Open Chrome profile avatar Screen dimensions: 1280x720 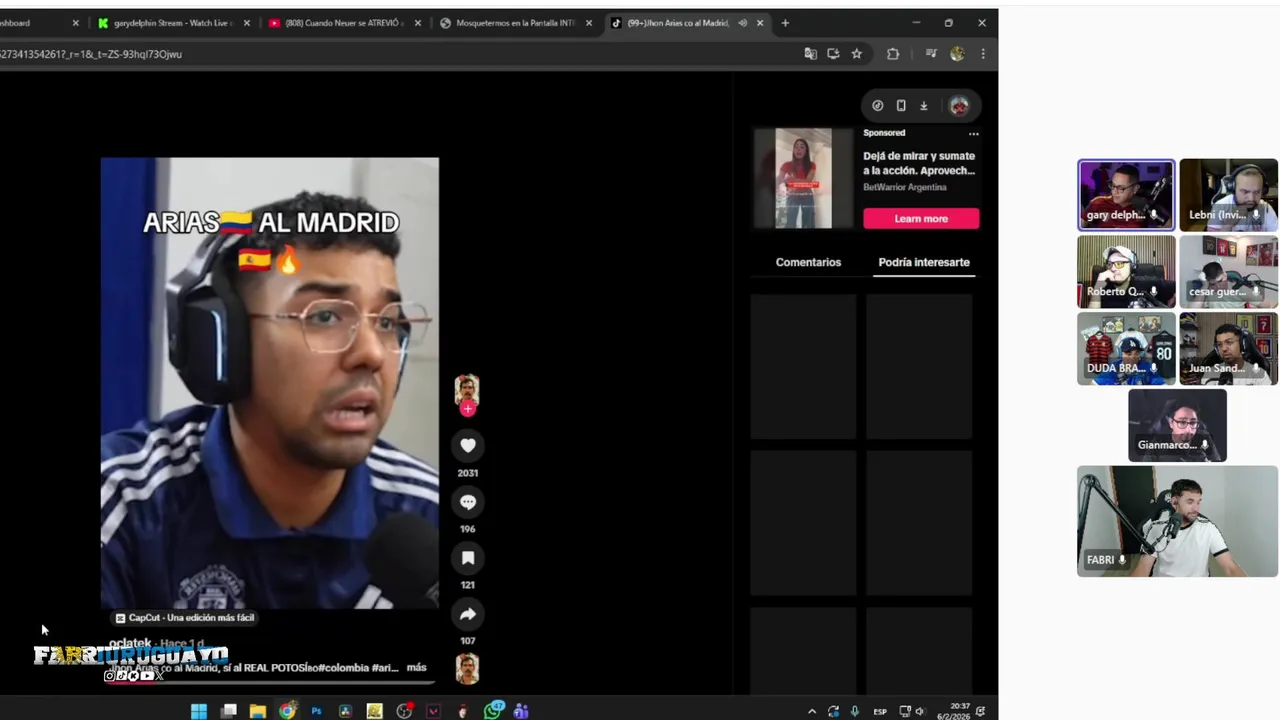pos(957,54)
